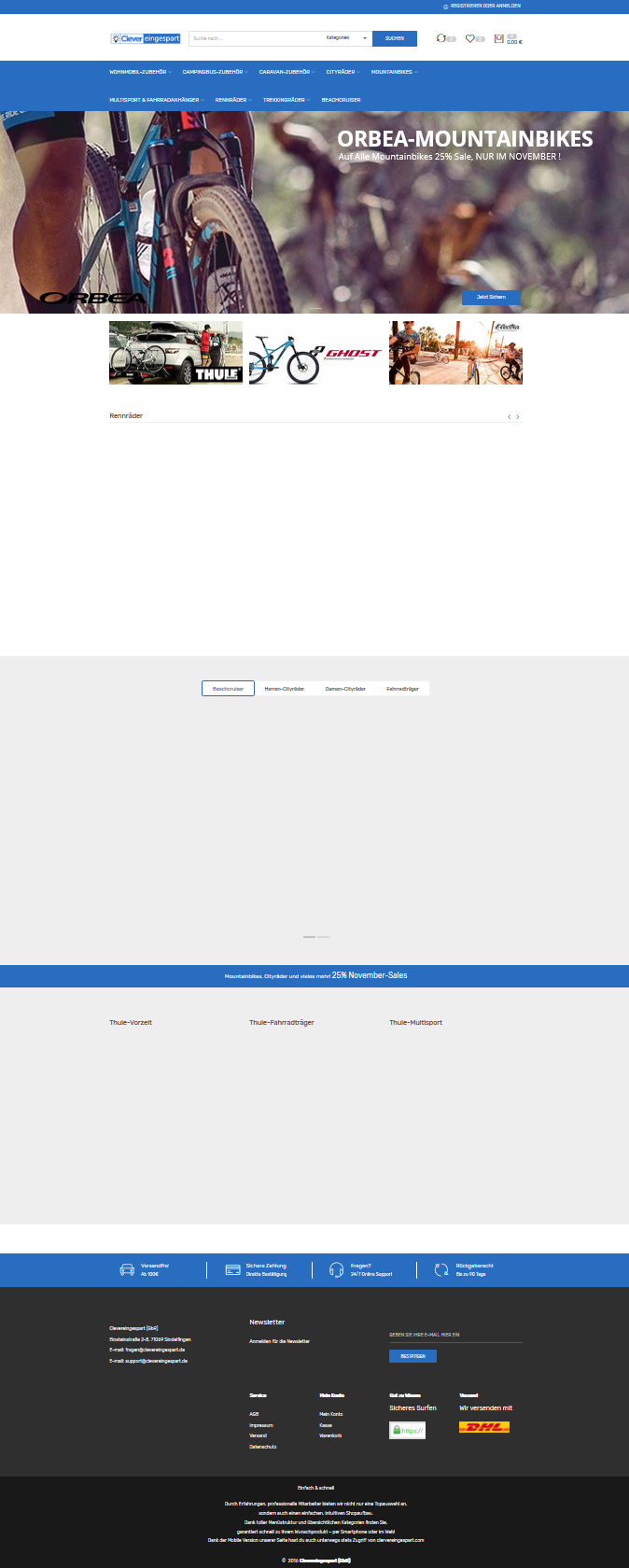
Task: Click Jetzt Sichern banner button
Action: click(x=491, y=297)
